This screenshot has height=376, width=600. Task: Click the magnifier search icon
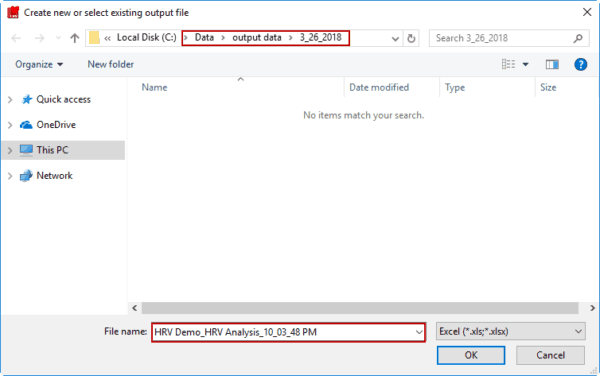coord(578,38)
